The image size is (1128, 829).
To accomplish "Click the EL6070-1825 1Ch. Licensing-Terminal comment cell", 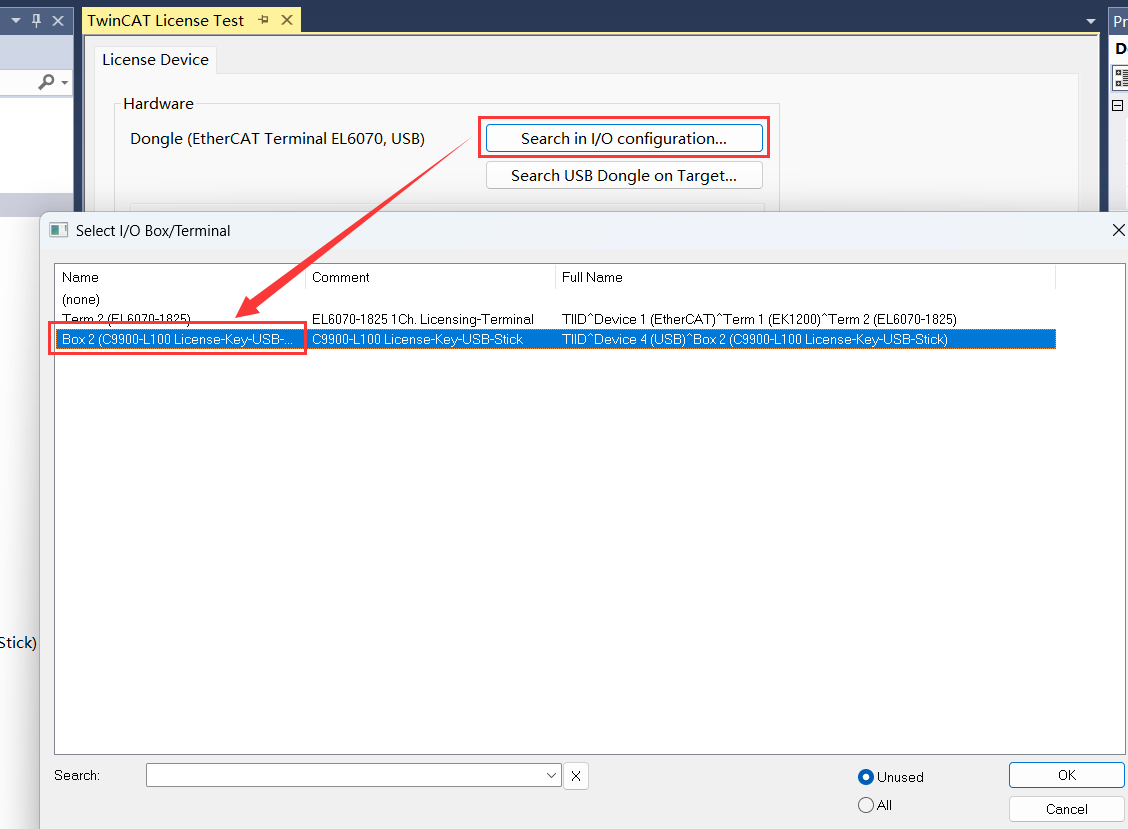I will point(423,319).
